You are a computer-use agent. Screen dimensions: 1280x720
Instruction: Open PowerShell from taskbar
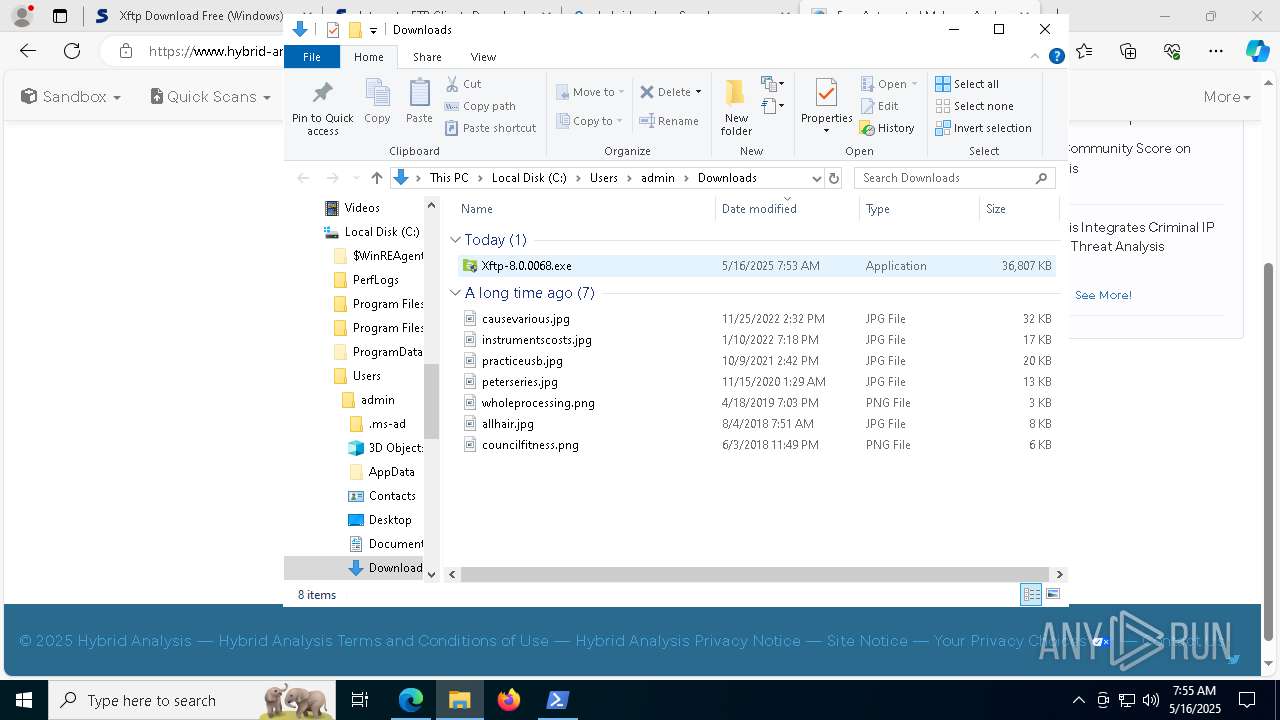coord(558,700)
